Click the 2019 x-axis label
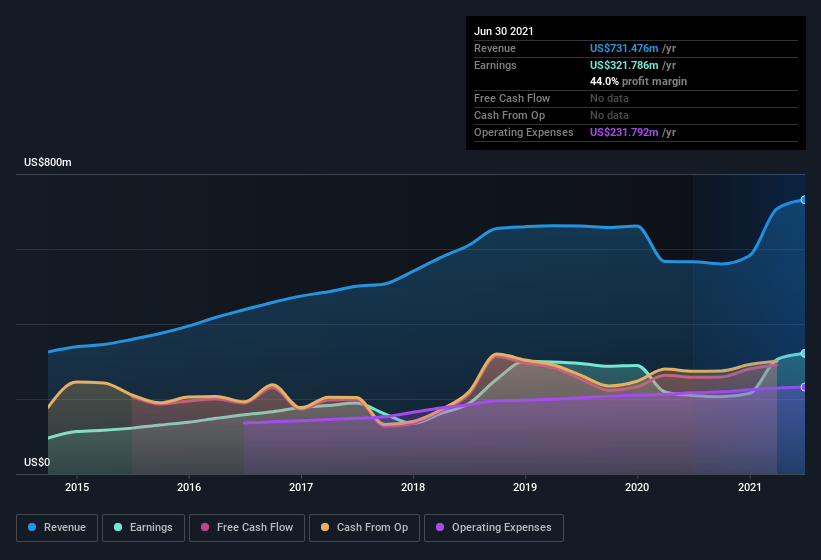Screen dimensions: 821x560 tap(525, 487)
